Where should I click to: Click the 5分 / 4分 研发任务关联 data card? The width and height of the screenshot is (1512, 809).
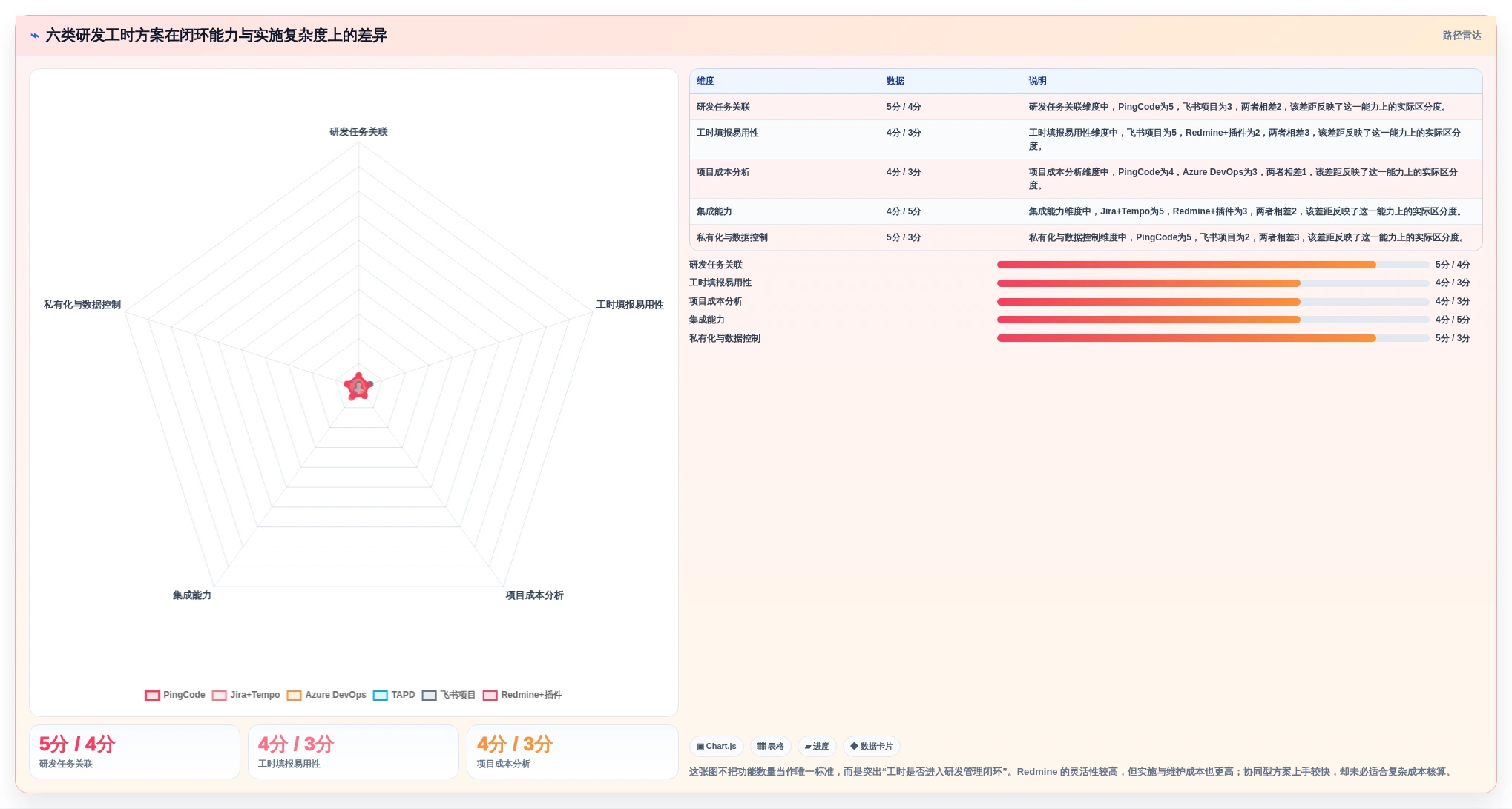point(134,752)
